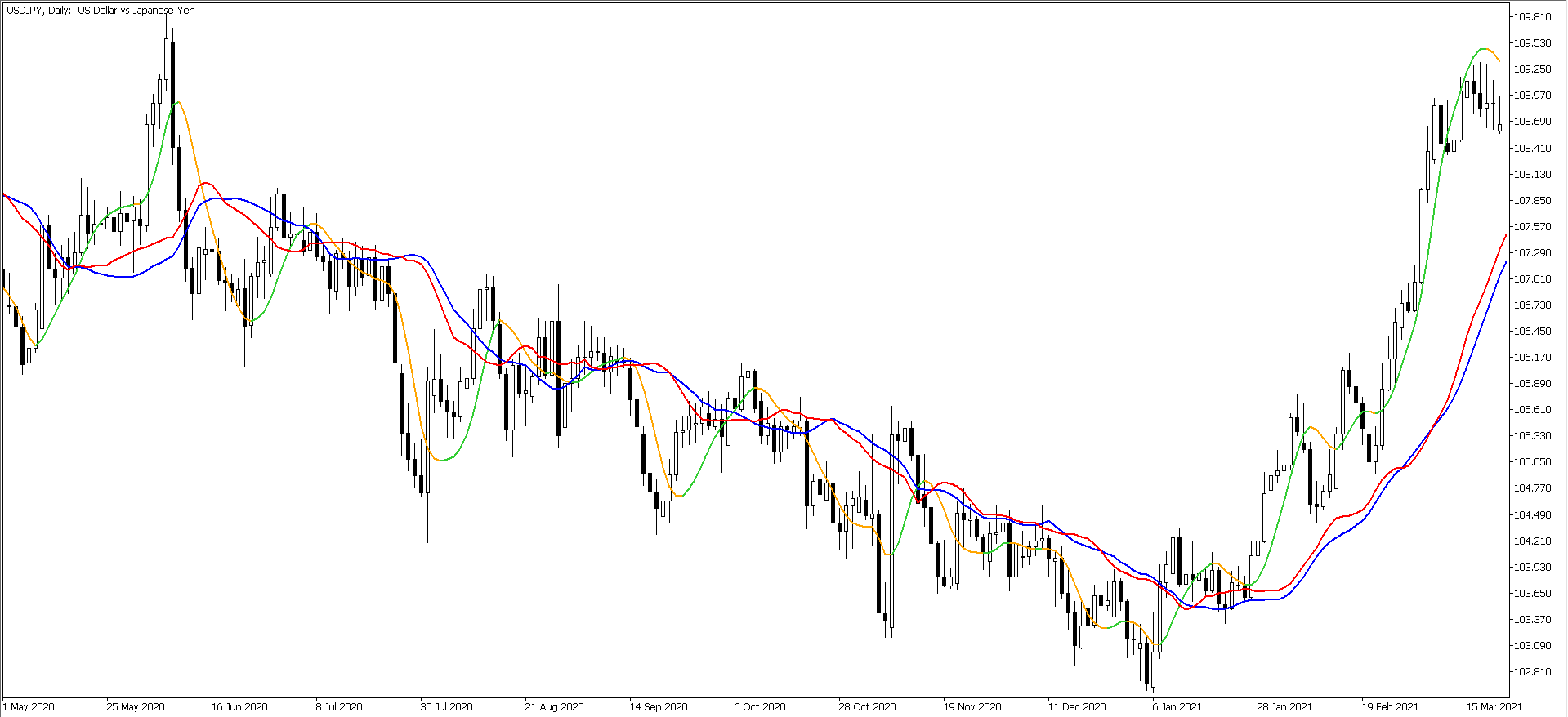This screenshot has height=717, width=1568.
Task: Click the 104.490 price level label
Action: point(1532,514)
